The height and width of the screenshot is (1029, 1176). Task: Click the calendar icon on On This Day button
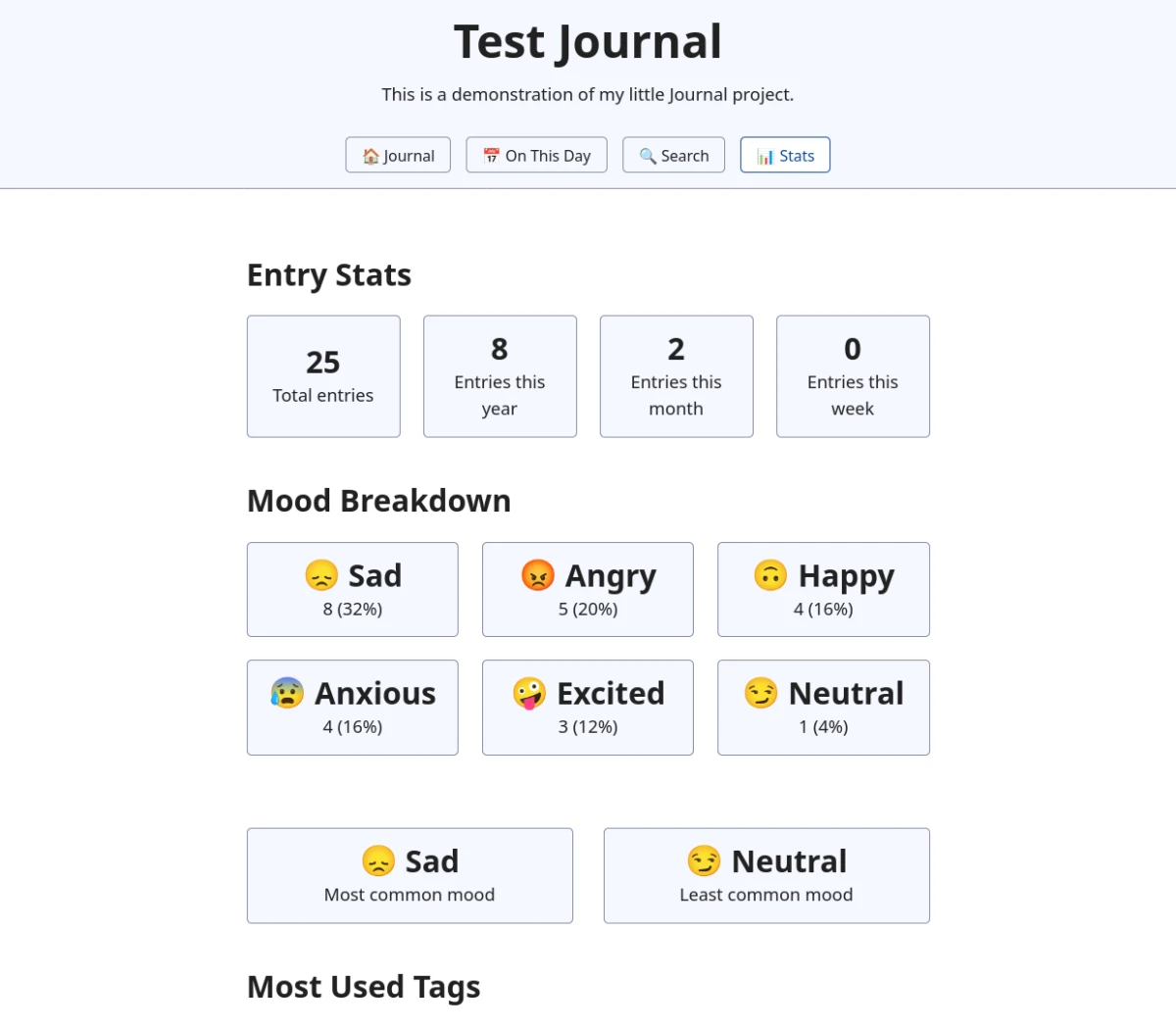(x=490, y=155)
